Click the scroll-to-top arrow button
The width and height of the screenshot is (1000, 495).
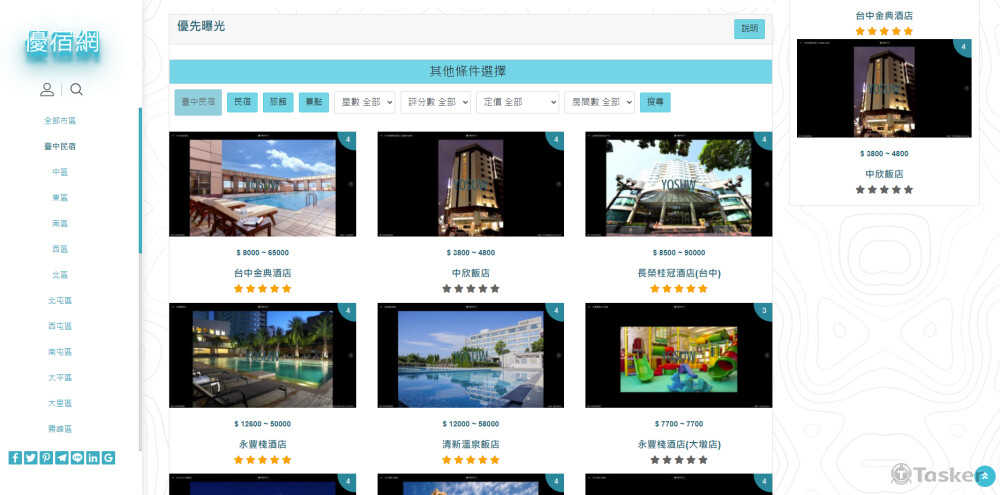984,475
